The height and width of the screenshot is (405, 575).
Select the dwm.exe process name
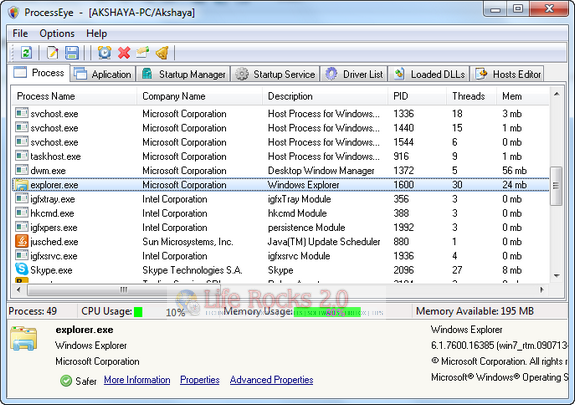[48, 171]
